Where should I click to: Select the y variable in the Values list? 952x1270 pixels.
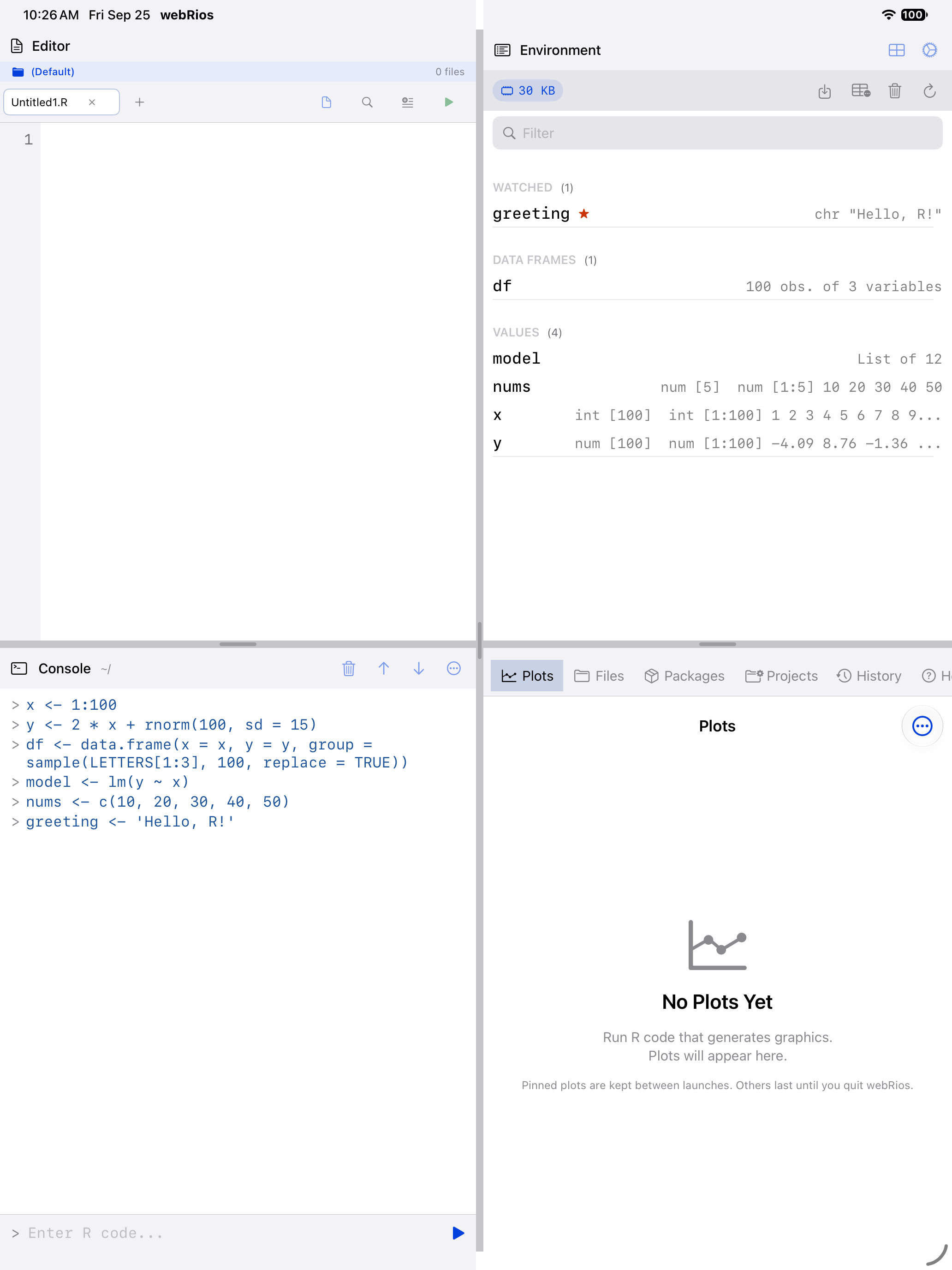click(717, 443)
